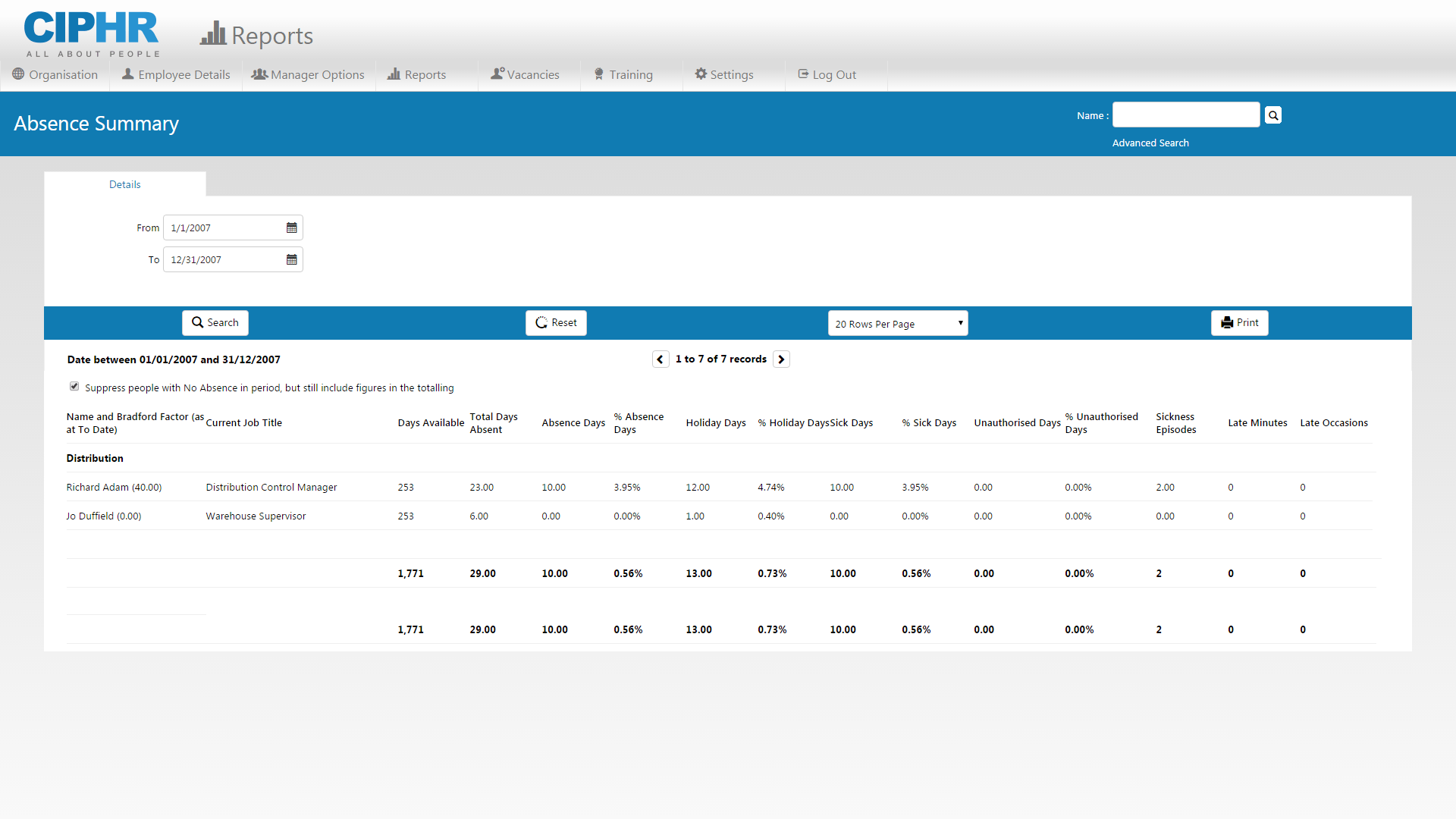Click the Name search input field

pos(1186,115)
